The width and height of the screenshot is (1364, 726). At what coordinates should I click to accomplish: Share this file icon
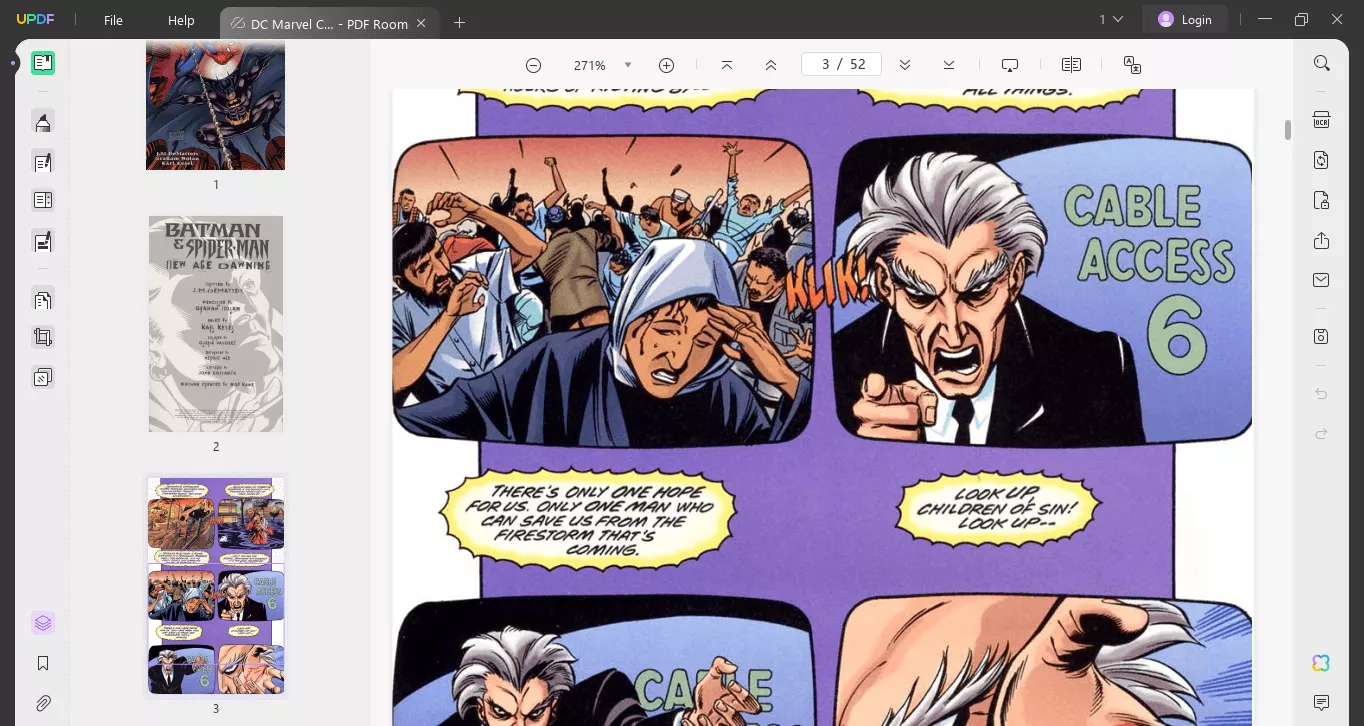click(1321, 241)
